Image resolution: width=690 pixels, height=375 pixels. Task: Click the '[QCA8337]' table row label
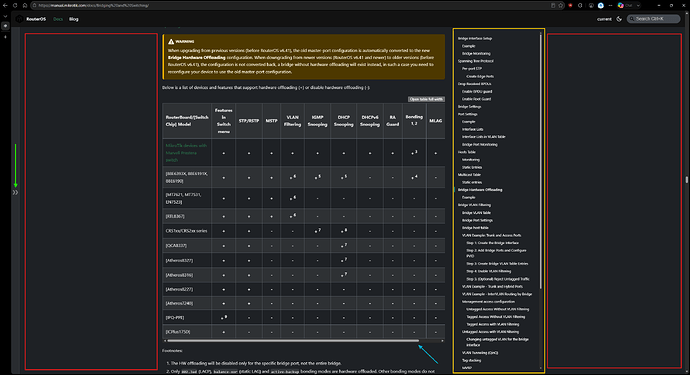(x=176, y=246)
